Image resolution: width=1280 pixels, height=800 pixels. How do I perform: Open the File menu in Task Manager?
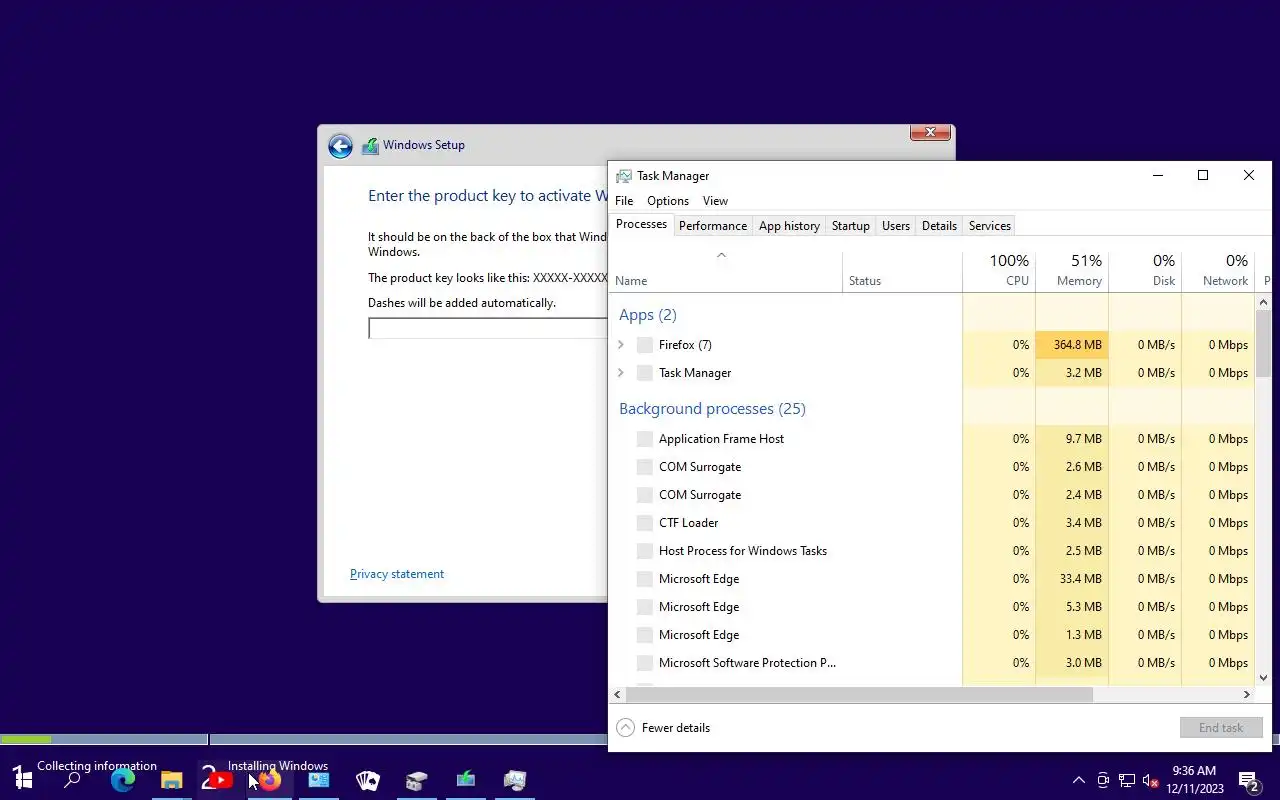coord(624,201)
